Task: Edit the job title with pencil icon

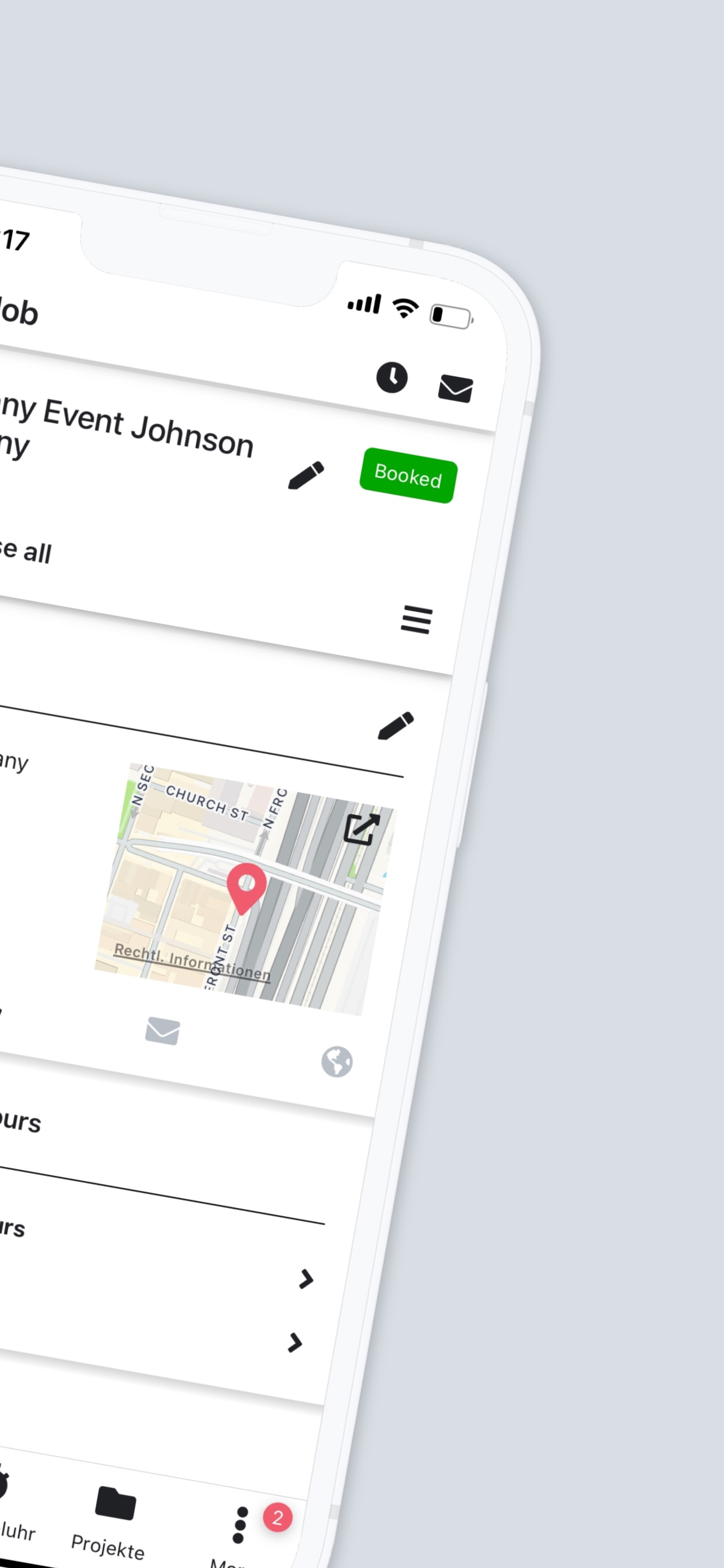Action: (306, 475)
